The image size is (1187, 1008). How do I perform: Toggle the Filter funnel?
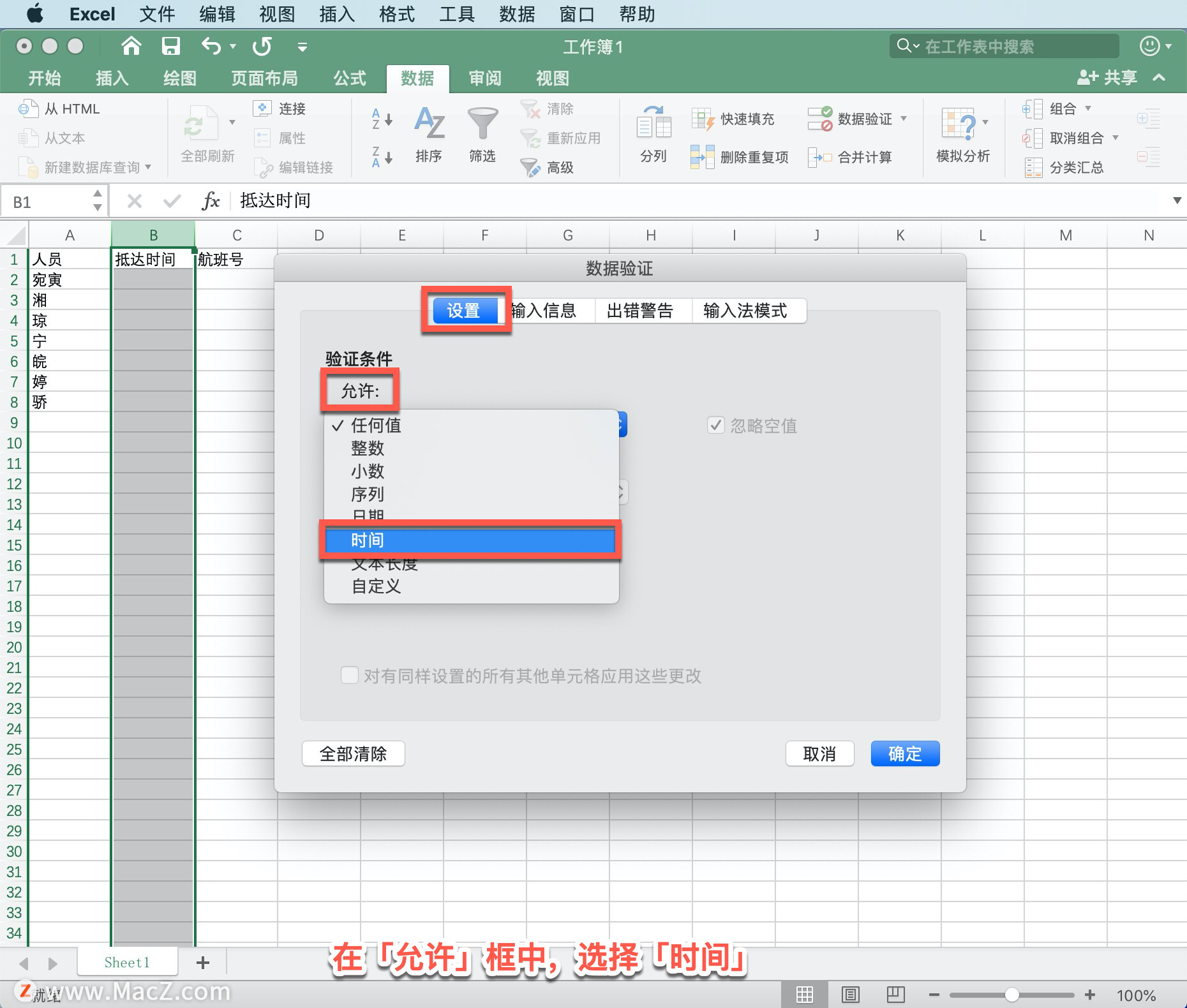pyautogui.click(x=482, y=134)
